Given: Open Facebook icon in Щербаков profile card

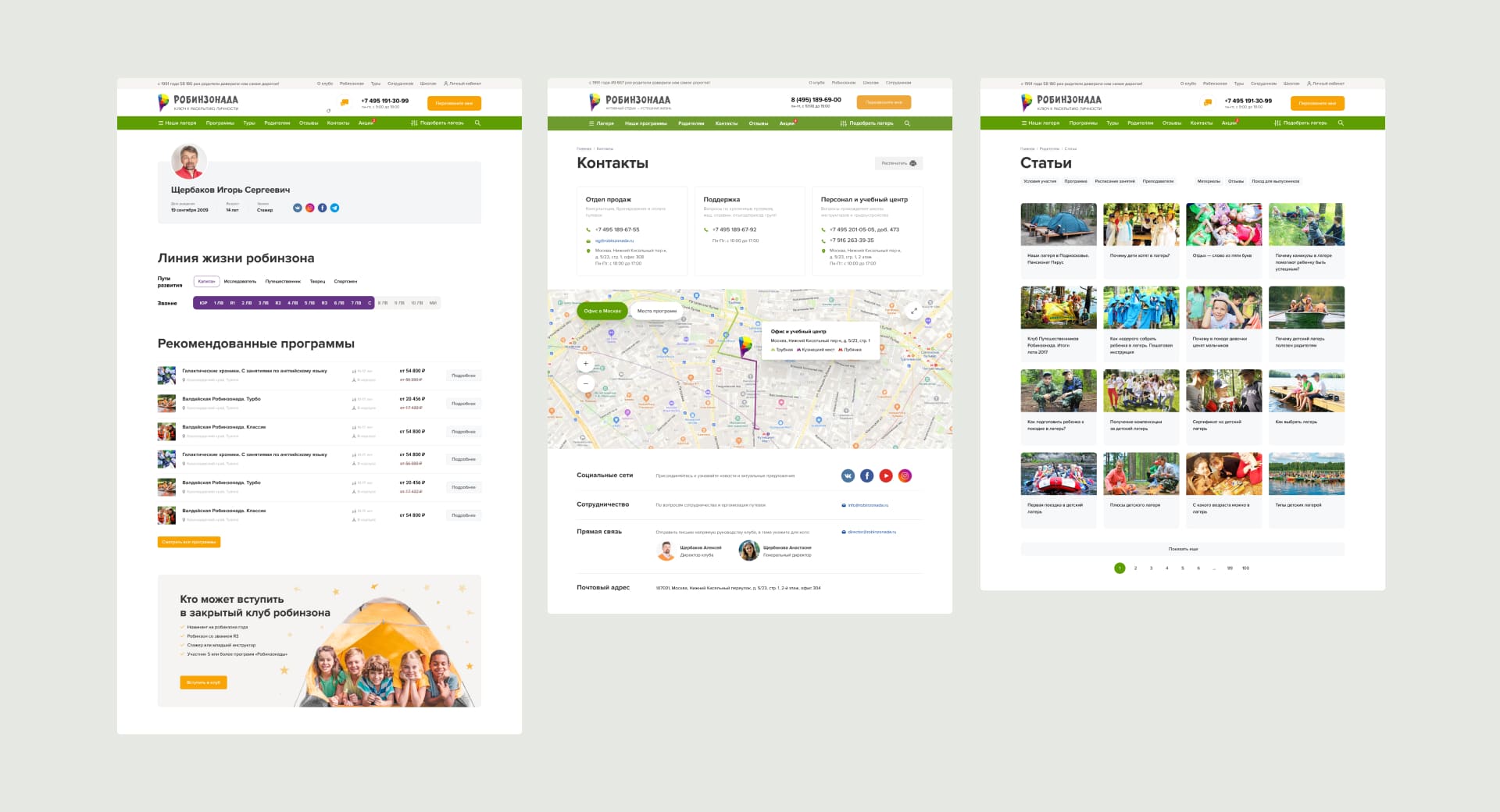Looking at the screenshot, I should (x=322, y=208).
